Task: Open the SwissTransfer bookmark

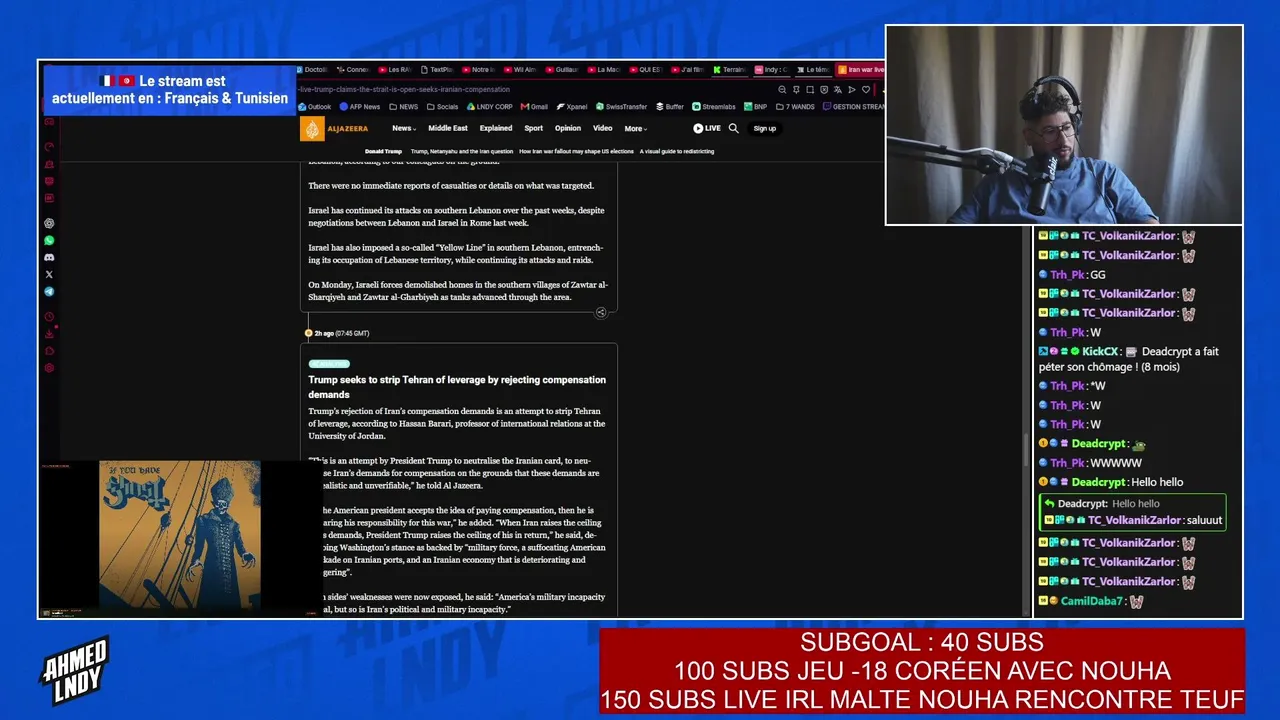Action: click(x=622, y=106)
